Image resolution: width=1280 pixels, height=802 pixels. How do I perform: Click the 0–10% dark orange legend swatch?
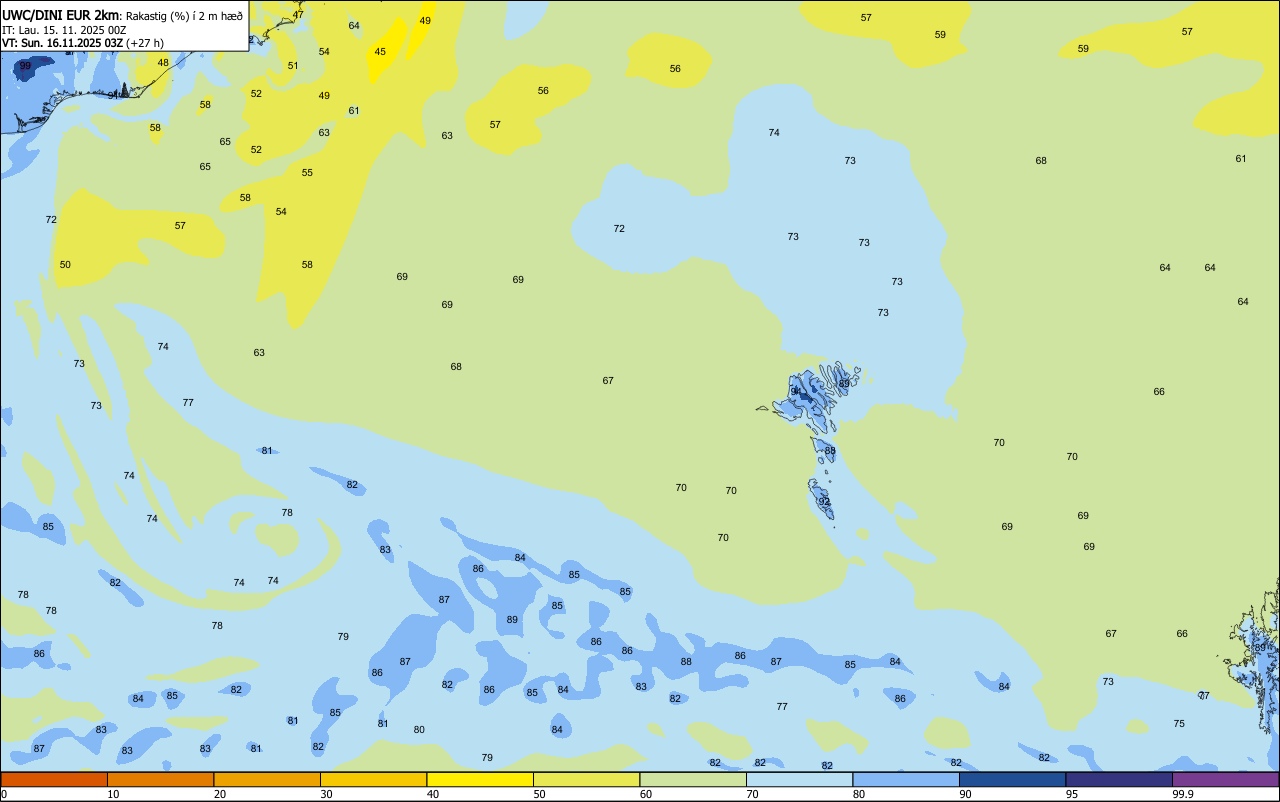54,779
